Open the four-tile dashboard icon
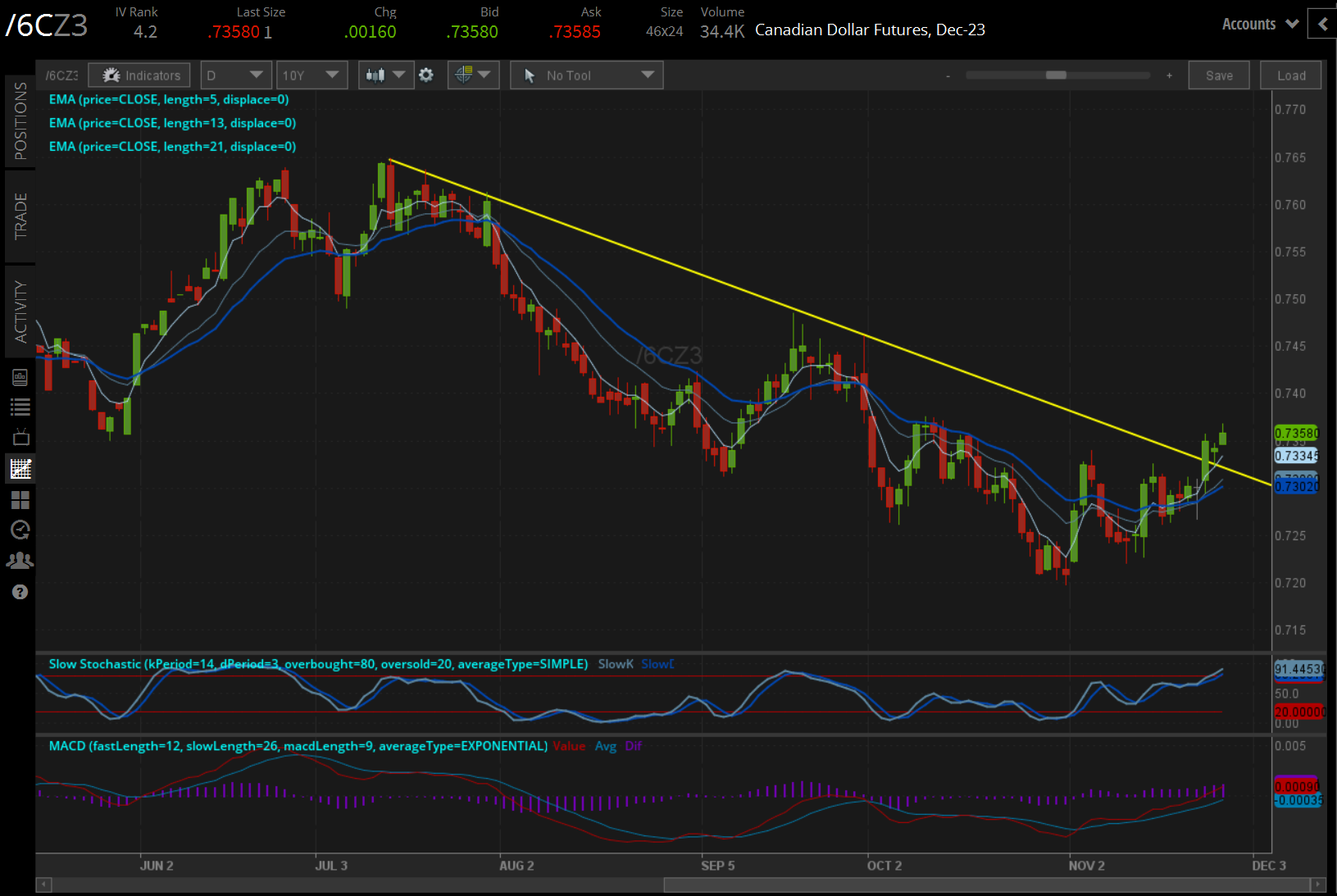The height and width of the screenshot is (896, 1337). 20,499
